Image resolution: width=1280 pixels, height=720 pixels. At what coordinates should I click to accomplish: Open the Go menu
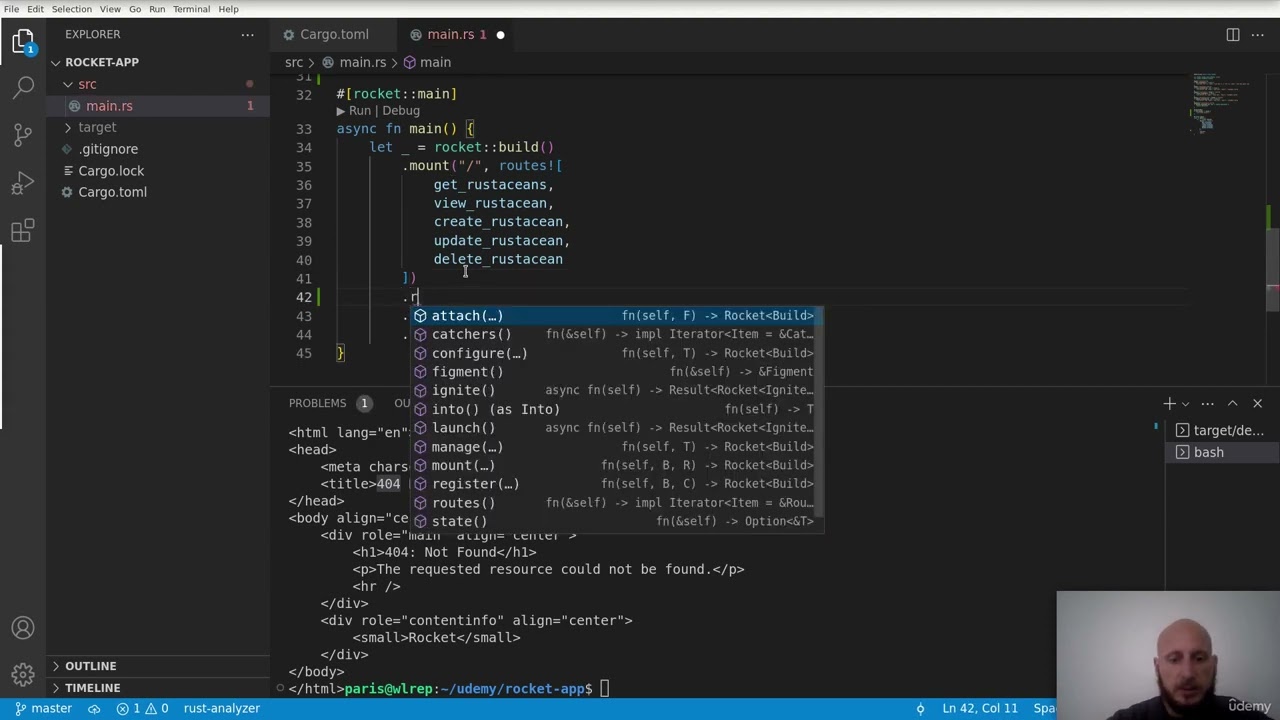(x=134, y=9)
